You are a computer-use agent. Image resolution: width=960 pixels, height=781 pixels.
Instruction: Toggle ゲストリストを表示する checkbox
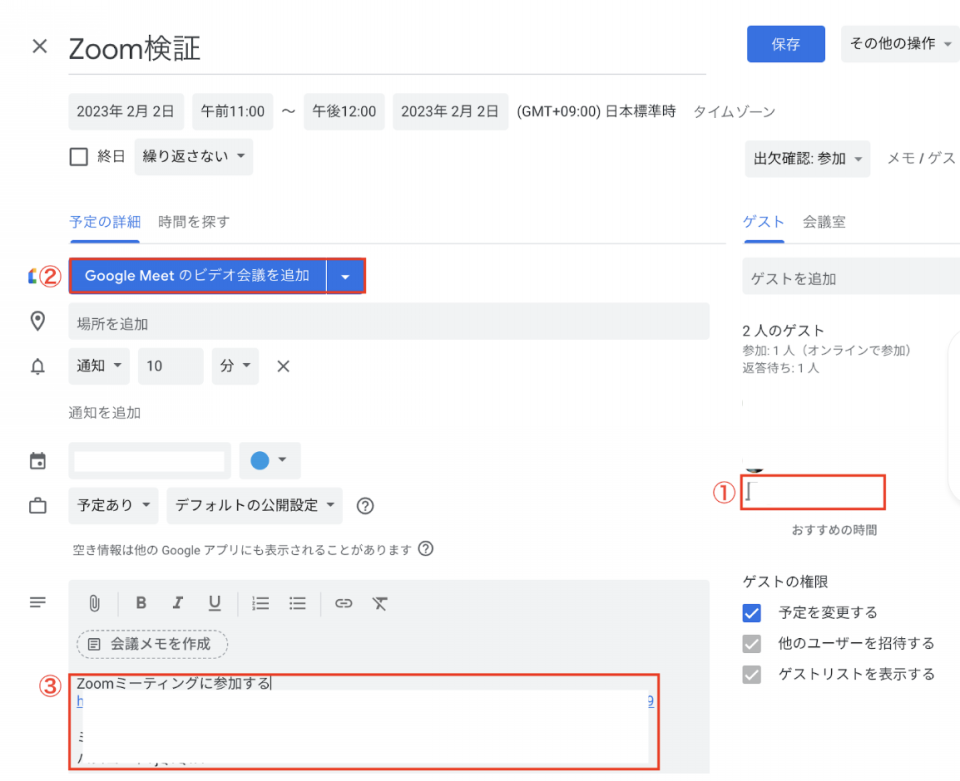pyautogui.click(x=752, y=674)
